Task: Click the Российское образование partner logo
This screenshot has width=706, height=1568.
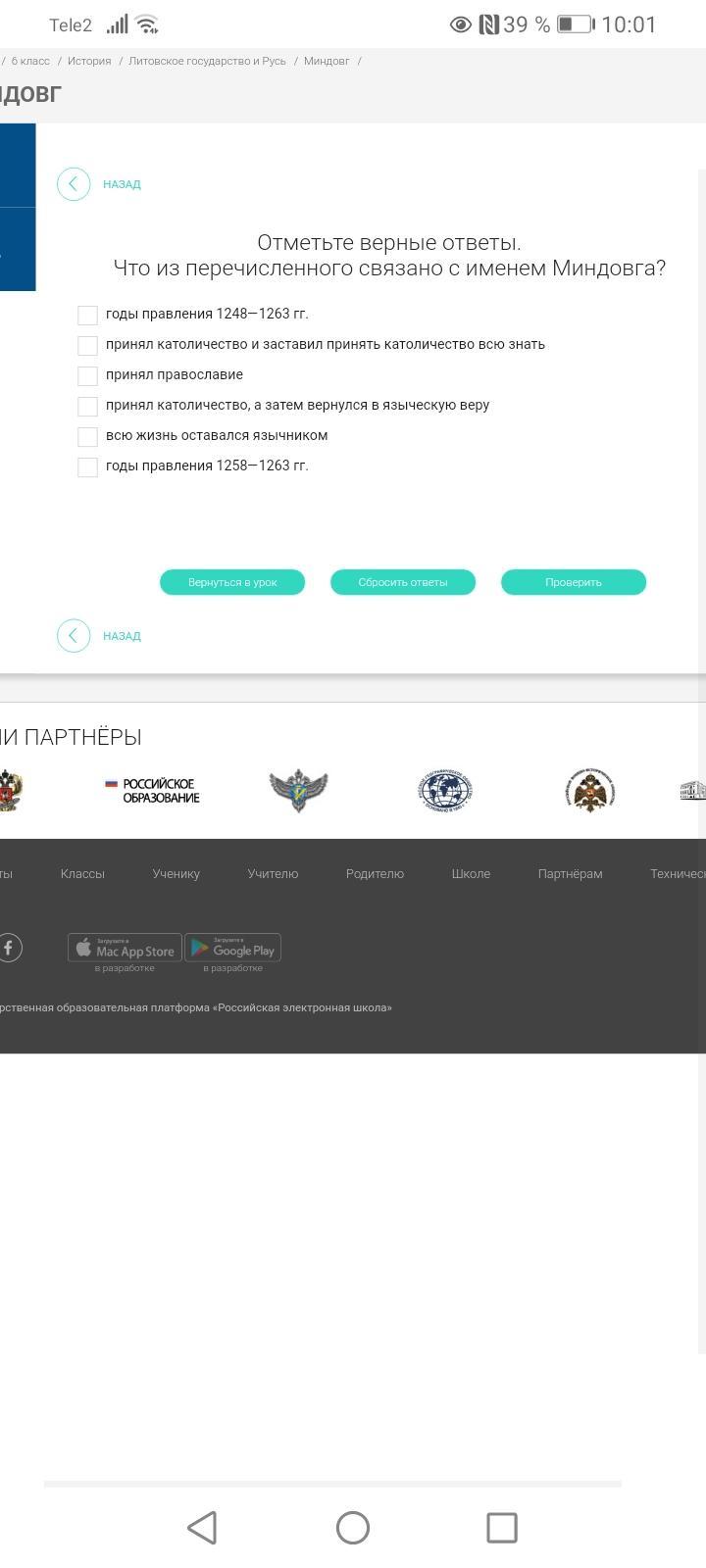Action: click(x=152, y=791)
